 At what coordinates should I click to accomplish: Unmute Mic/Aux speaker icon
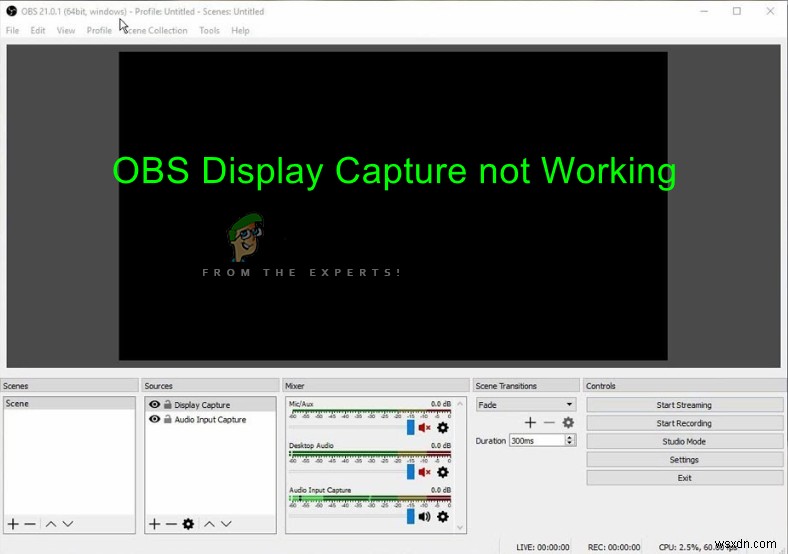(x=425, y=427)
